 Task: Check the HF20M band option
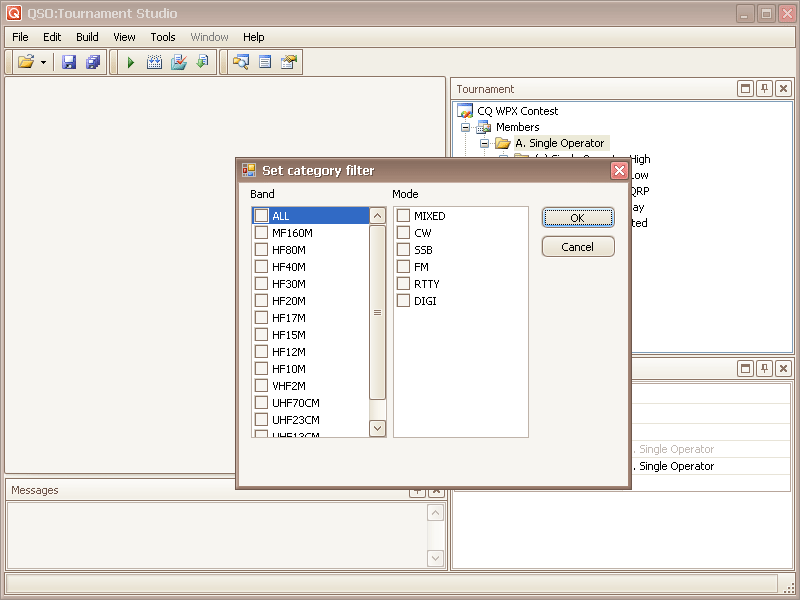point(261,301)
